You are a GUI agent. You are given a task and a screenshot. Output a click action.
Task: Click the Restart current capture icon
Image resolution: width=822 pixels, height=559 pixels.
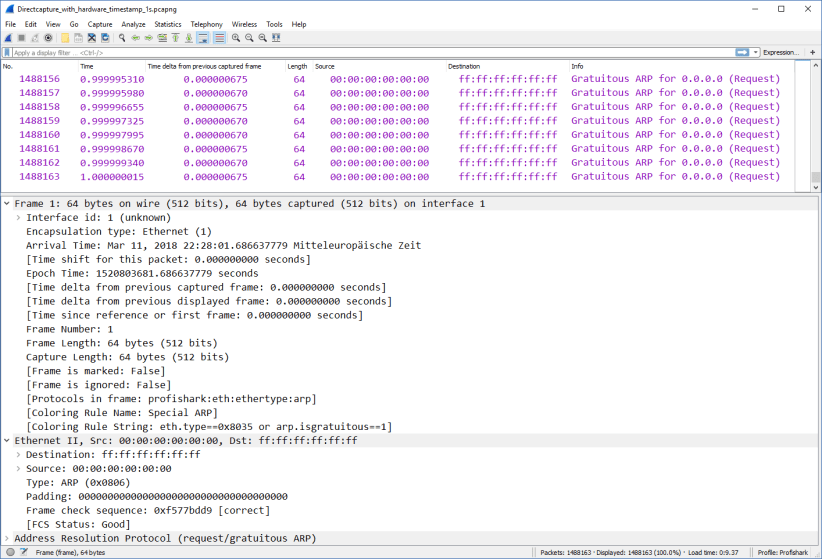pos(35,38)
